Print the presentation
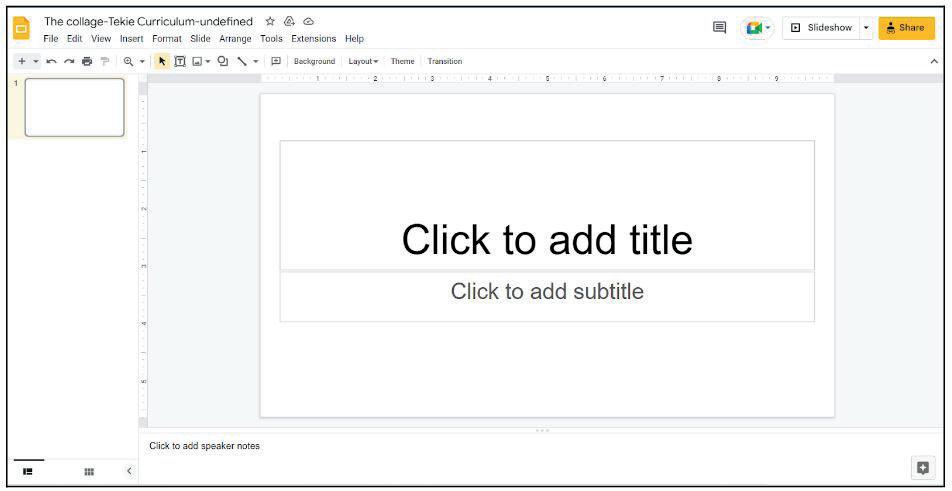This screenshot has width=952, height=491. click(87, 61)
